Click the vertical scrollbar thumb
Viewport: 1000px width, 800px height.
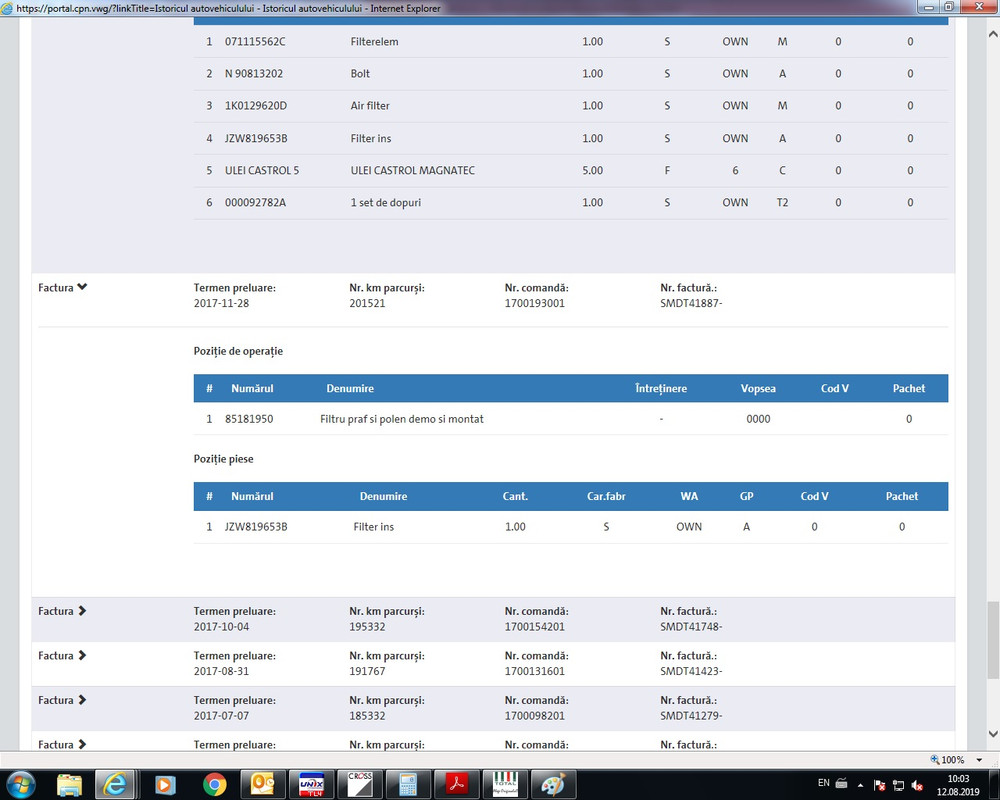click(992, 640)
